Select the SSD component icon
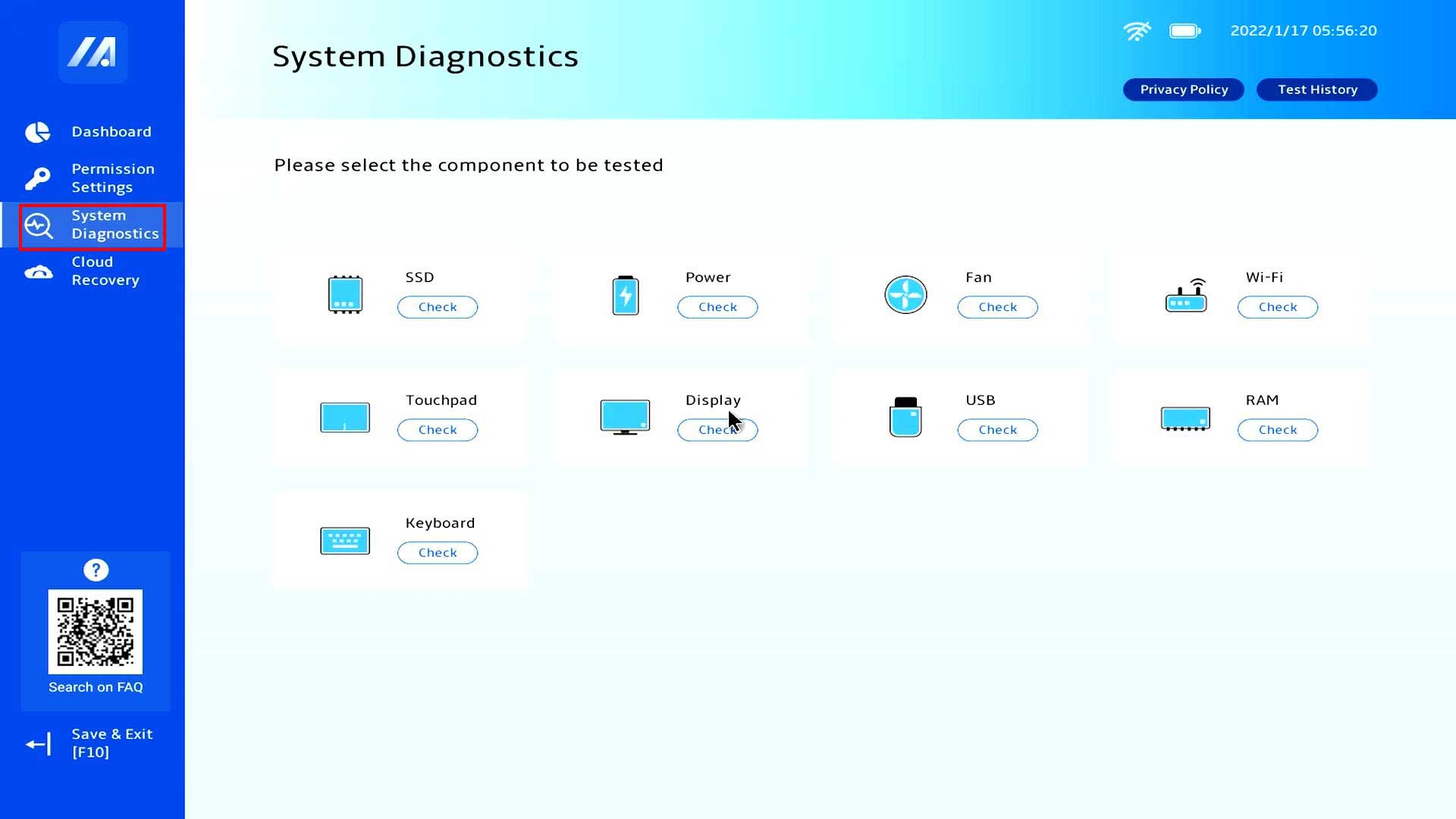1456x819 pixels. point(345,295)
